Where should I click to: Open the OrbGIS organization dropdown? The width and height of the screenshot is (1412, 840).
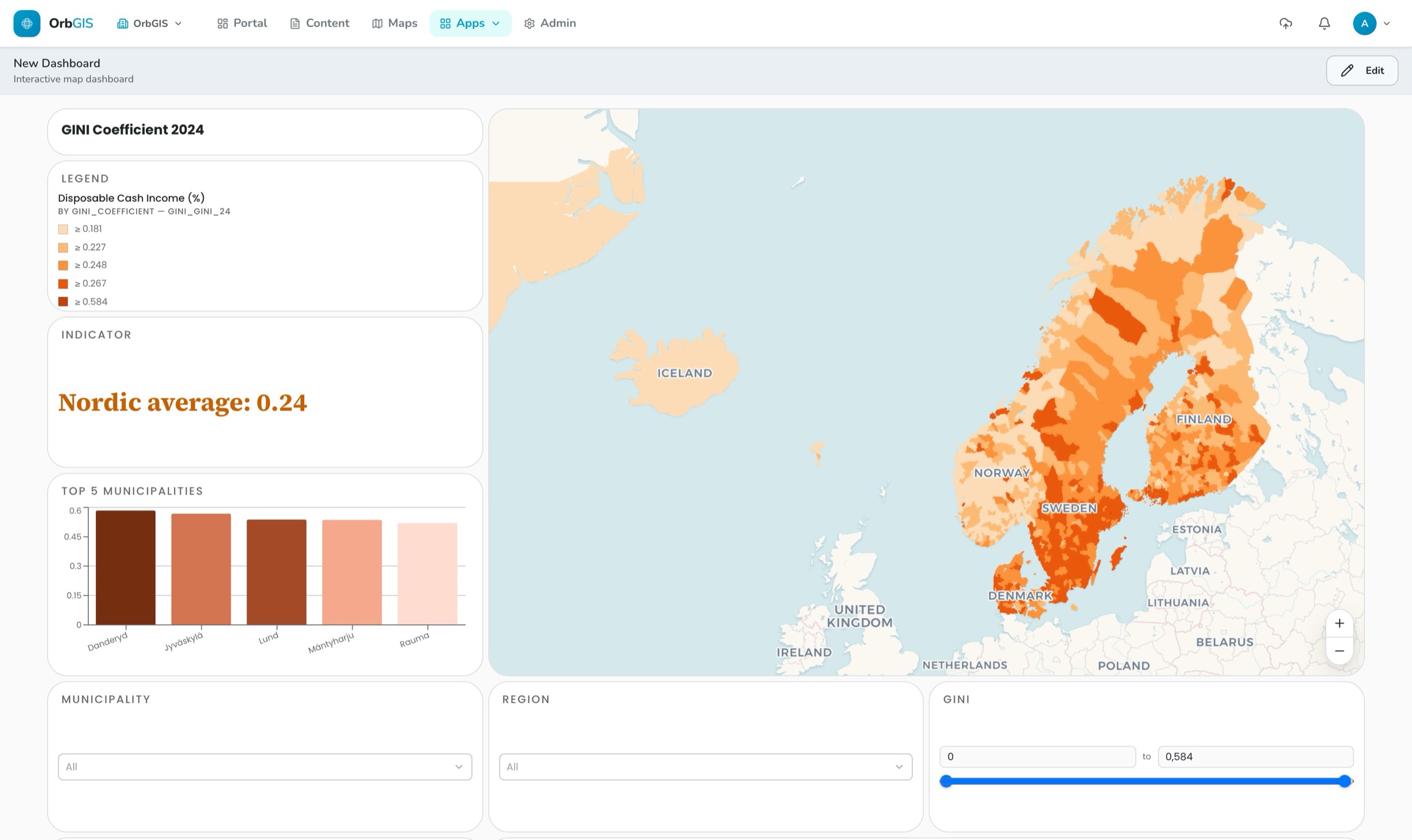(x=149, y=24)
